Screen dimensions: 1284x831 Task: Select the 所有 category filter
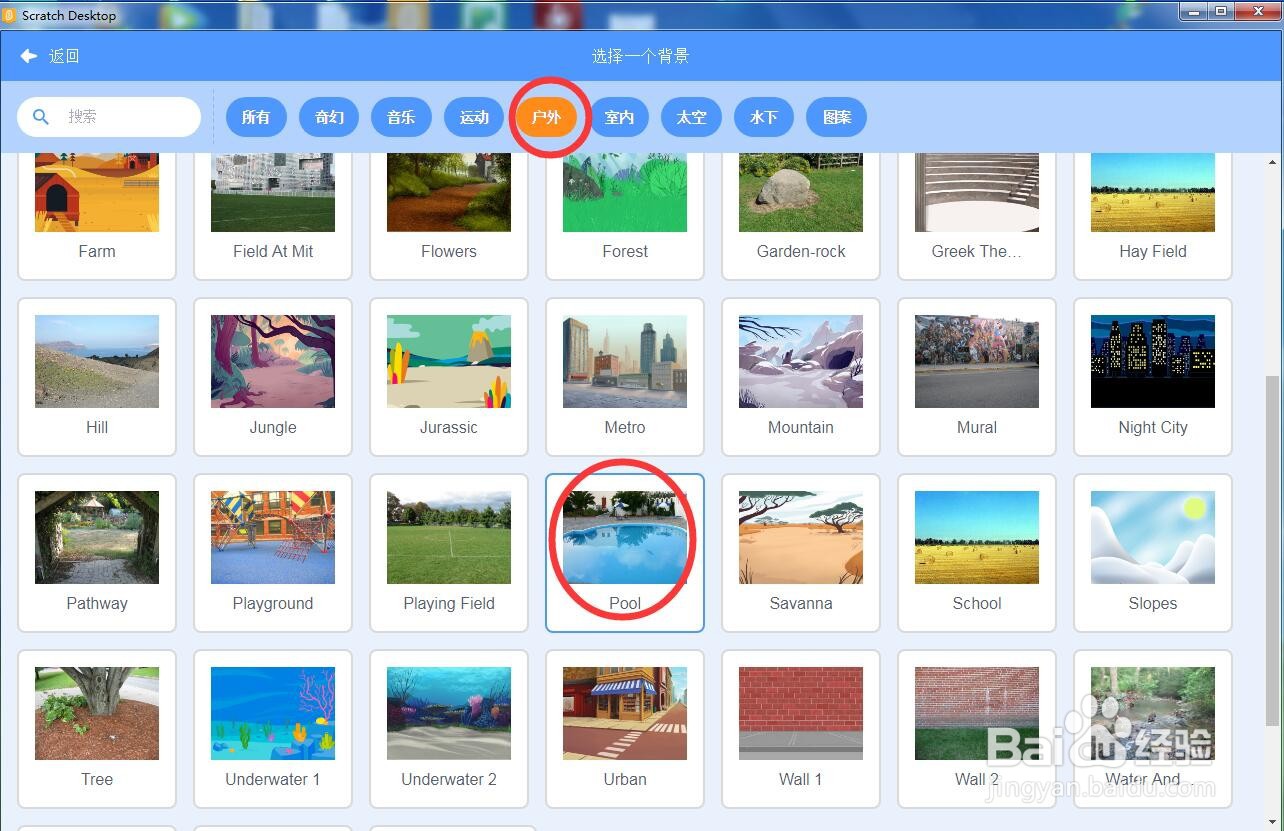pos(256,117)
